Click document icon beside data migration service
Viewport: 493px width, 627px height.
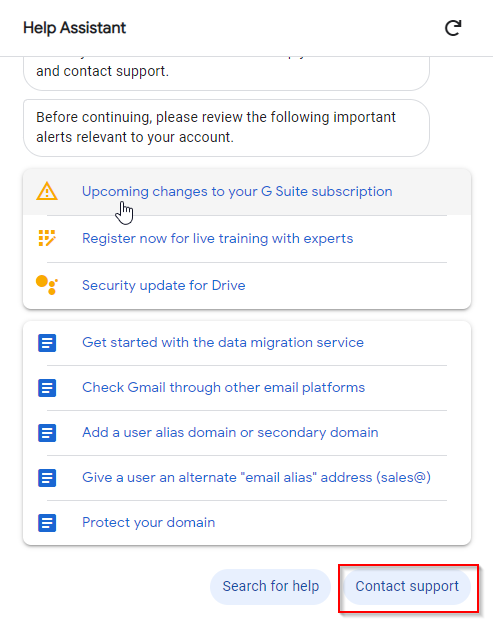[x=47, y=343]
